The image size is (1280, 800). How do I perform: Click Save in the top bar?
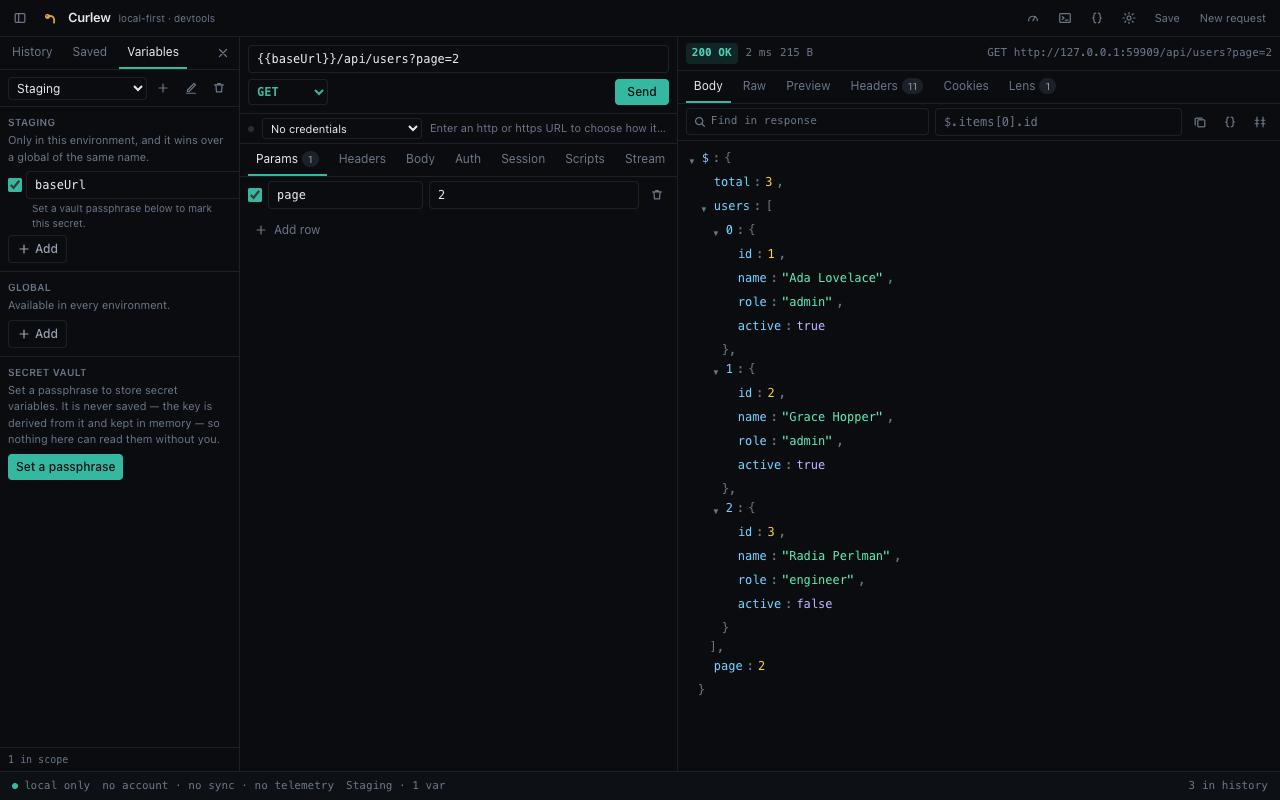1167,18
